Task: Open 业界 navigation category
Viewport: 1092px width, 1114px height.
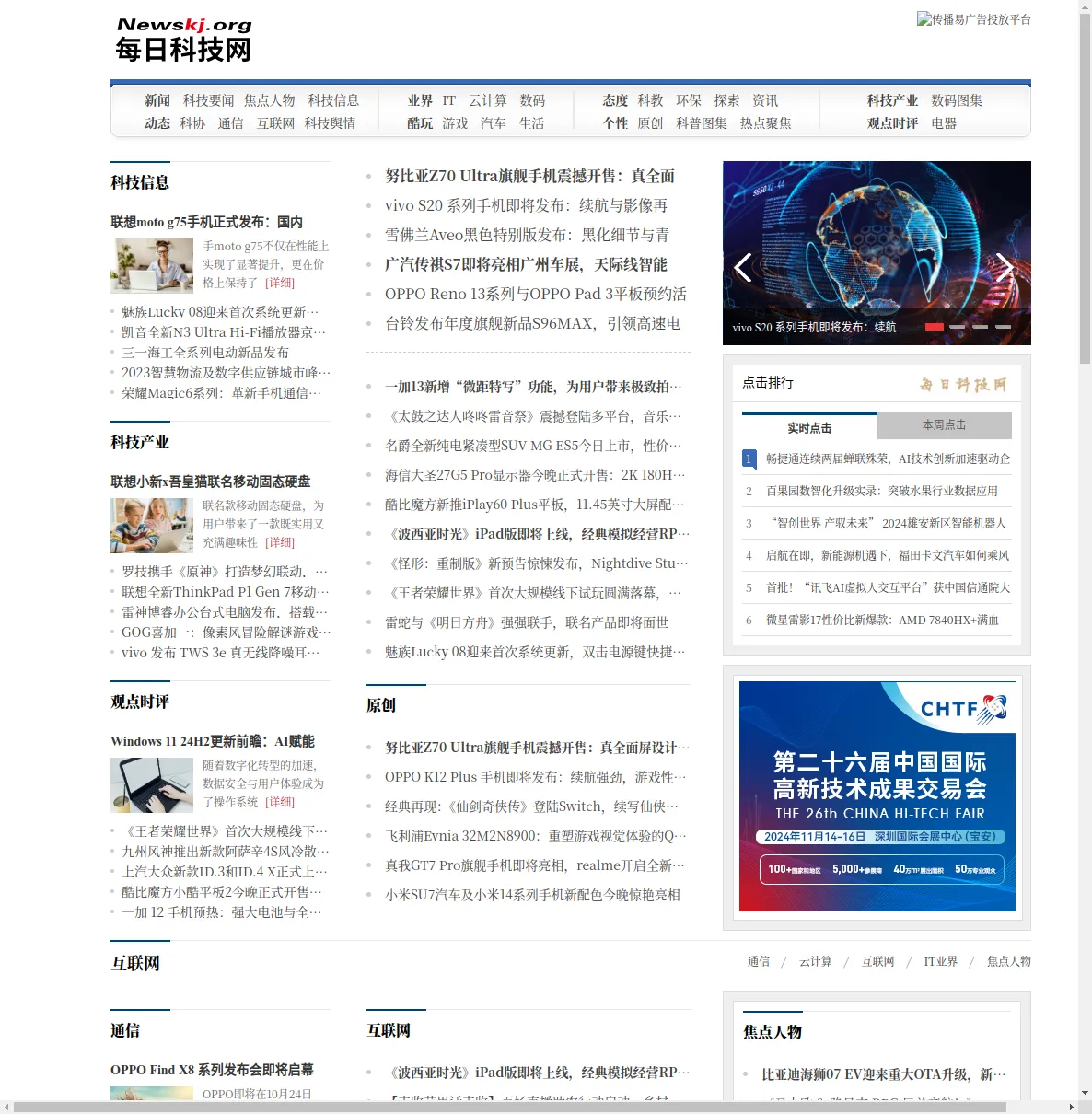Action: tap(421, 100)
